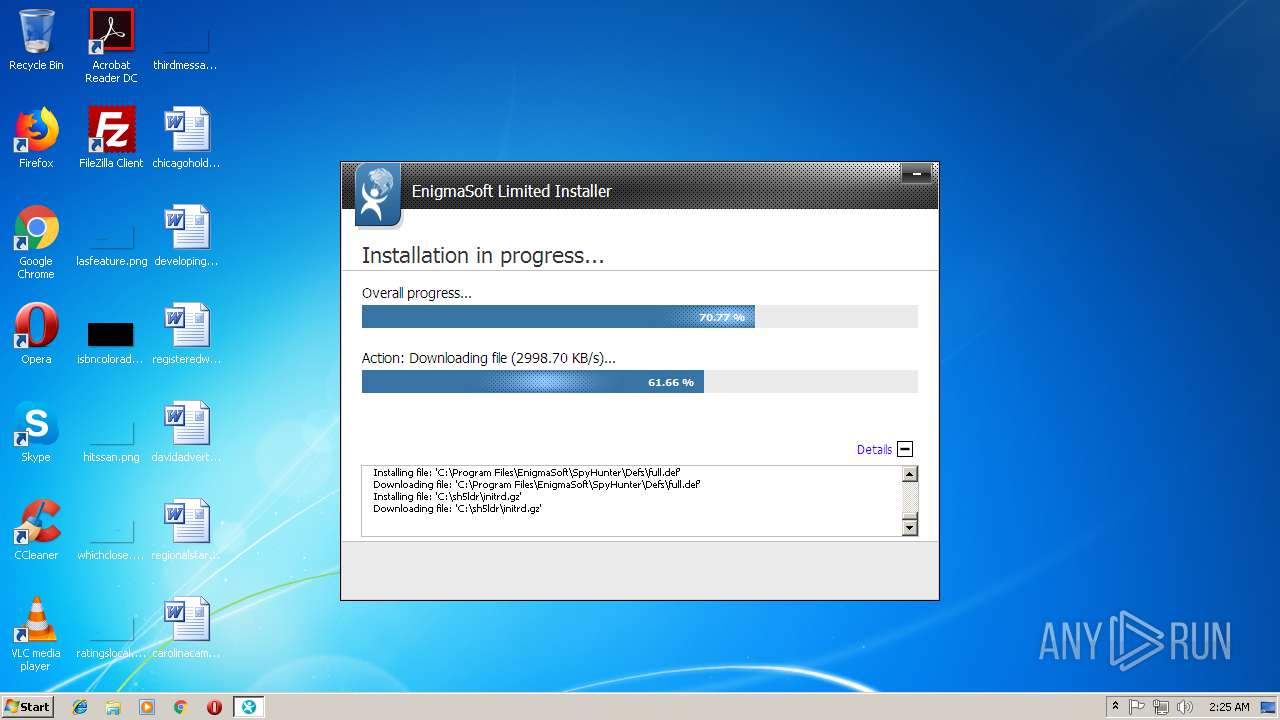Open Internet Explorer from taskbar
This screenshot has width=1280, height=720.
(80, 707)
